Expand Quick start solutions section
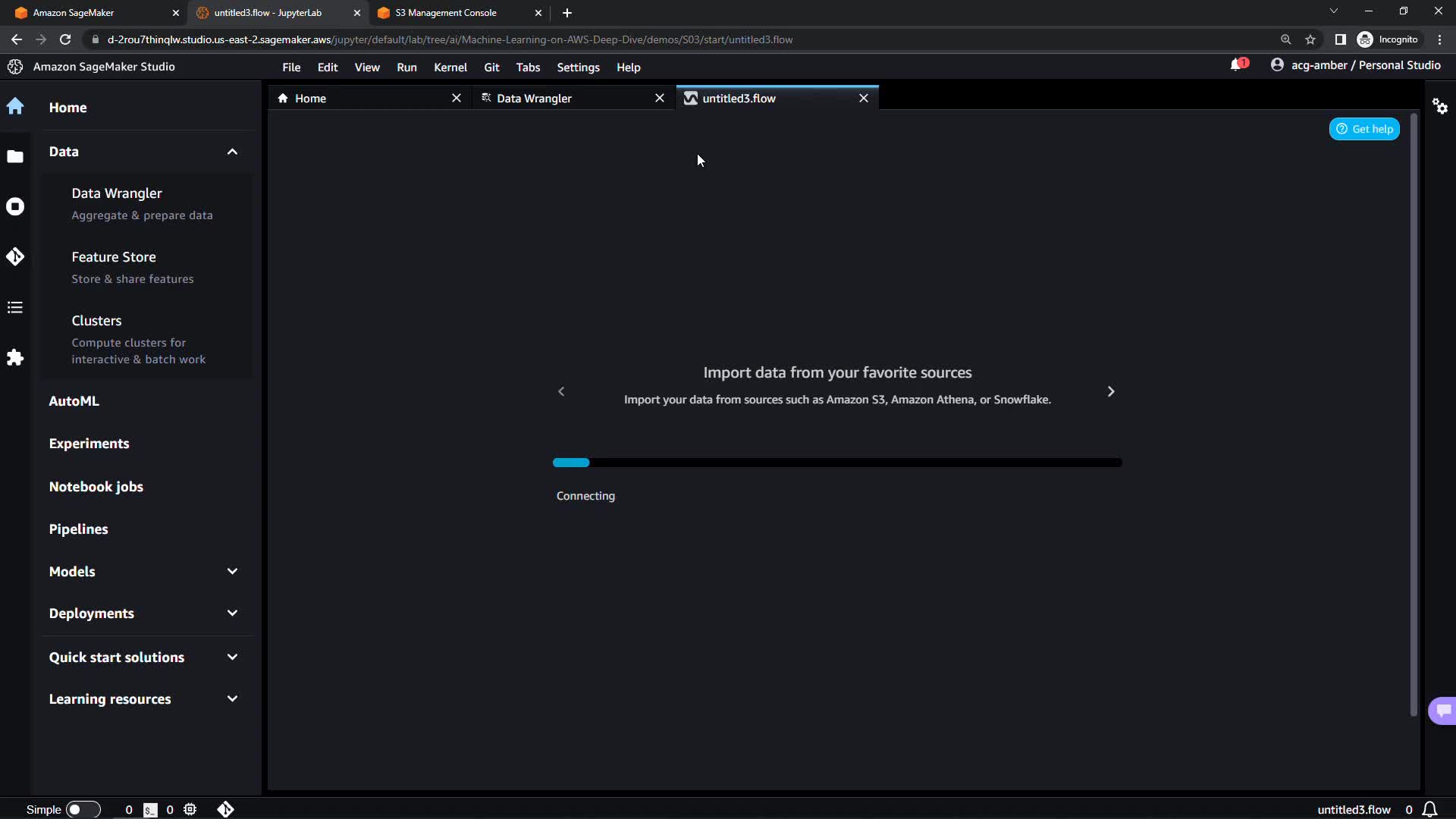 (x=232, y=657)
